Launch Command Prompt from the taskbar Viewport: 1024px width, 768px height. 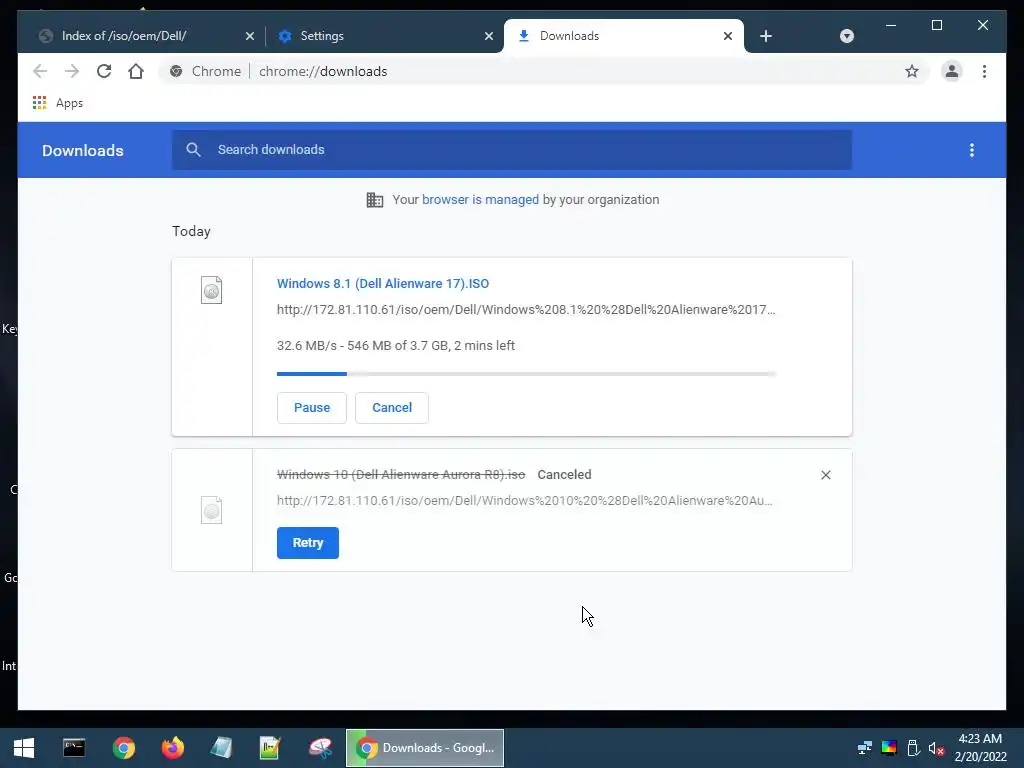coord(74,748)
